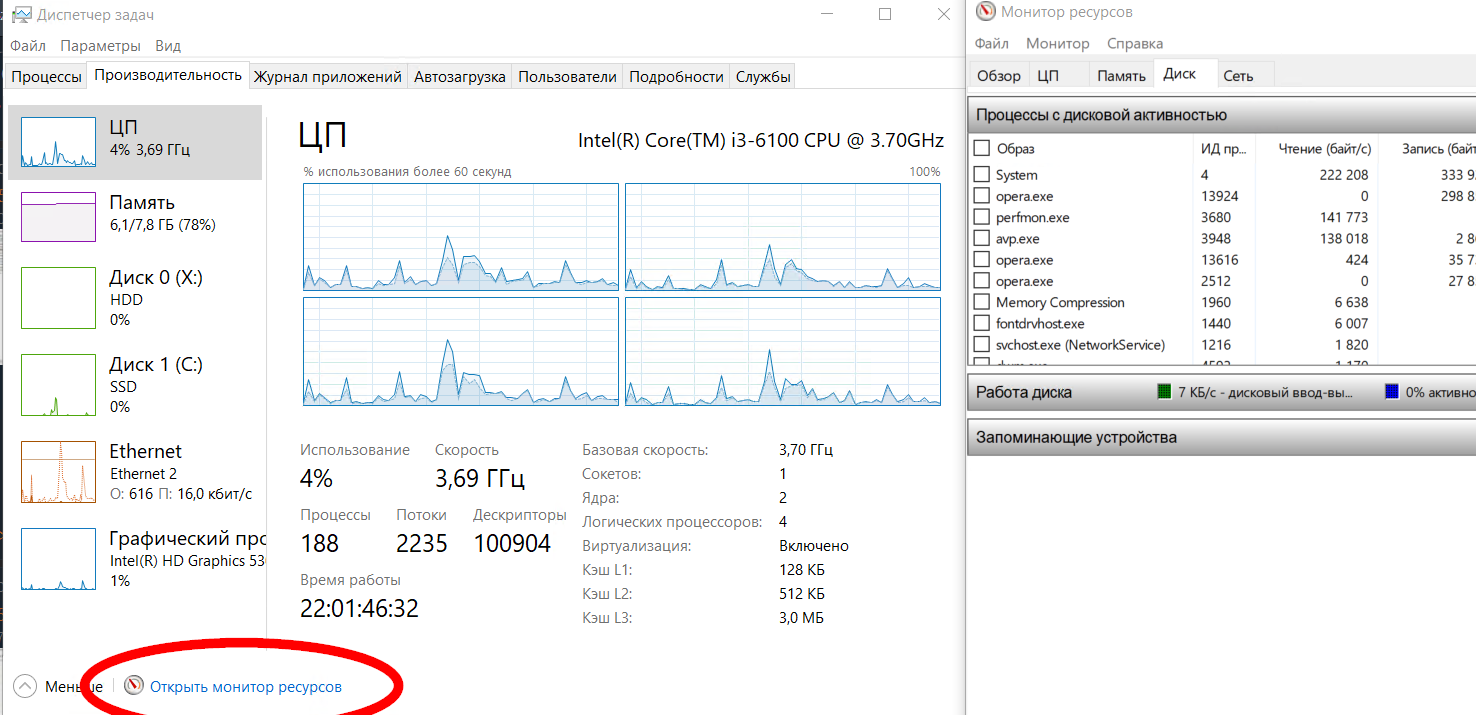
Task: Click the Кэш L3 value 3,0 МБ
Action: pos(801,618)
